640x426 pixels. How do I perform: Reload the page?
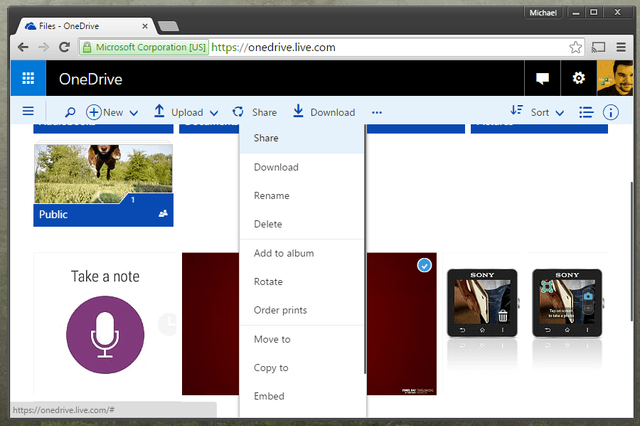pyautogui.click(x=64, y=47)
